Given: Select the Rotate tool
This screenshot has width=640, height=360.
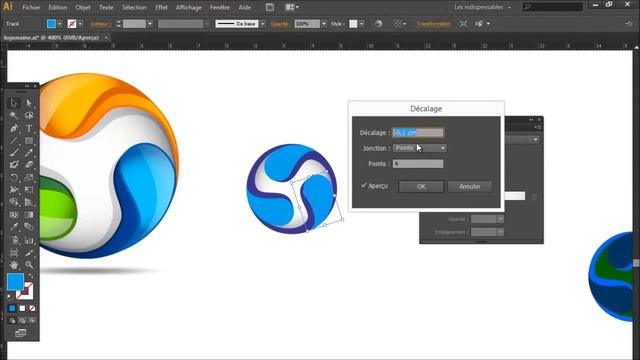Looking at the screenshot, I should [x=14, y=178].
